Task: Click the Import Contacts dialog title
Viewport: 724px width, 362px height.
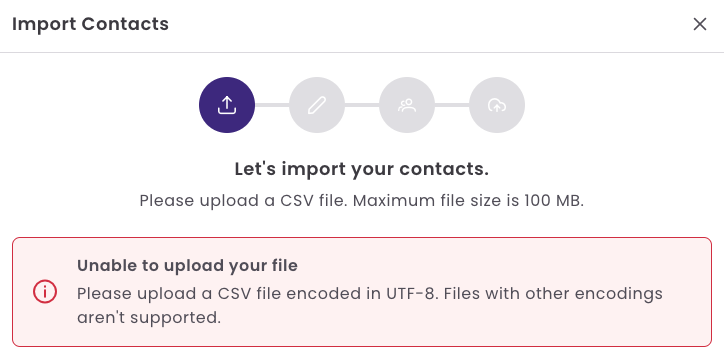Action: [x=90, y=24]
